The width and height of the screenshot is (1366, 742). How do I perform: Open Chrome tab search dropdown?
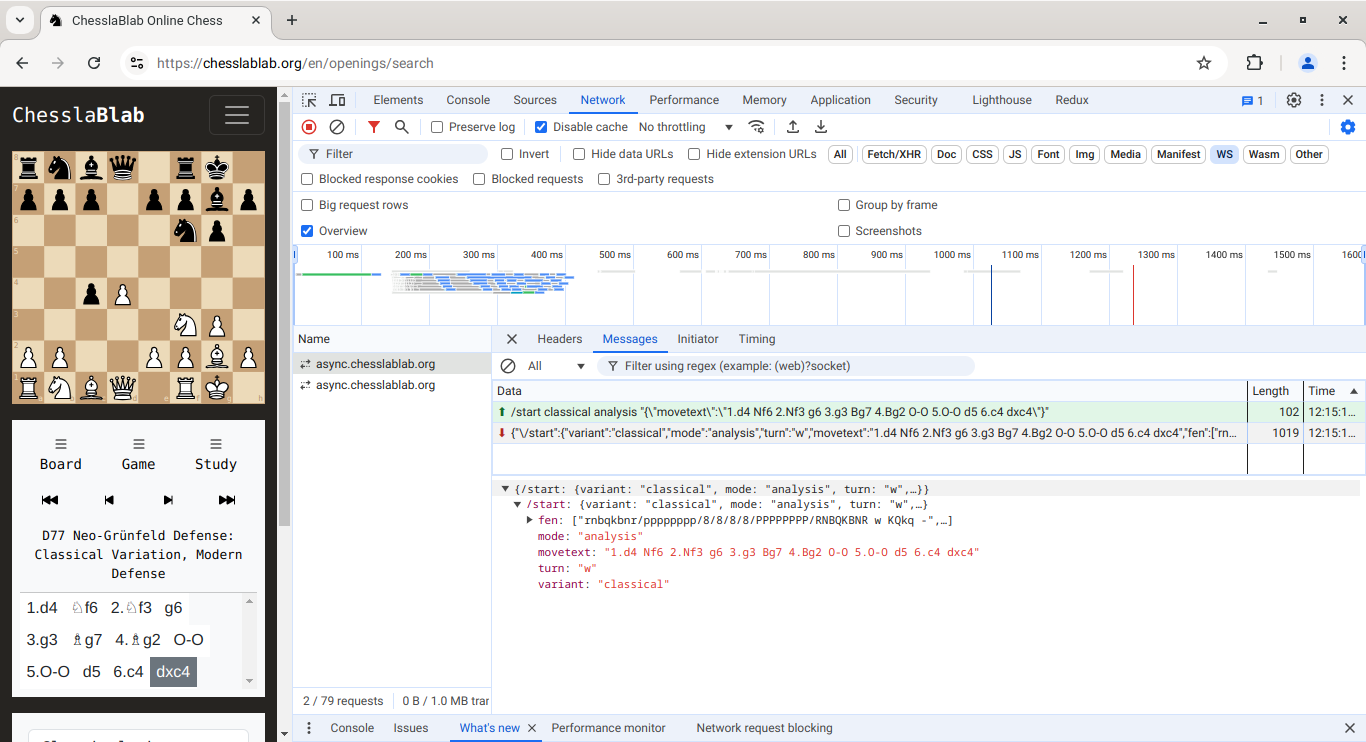19,20
